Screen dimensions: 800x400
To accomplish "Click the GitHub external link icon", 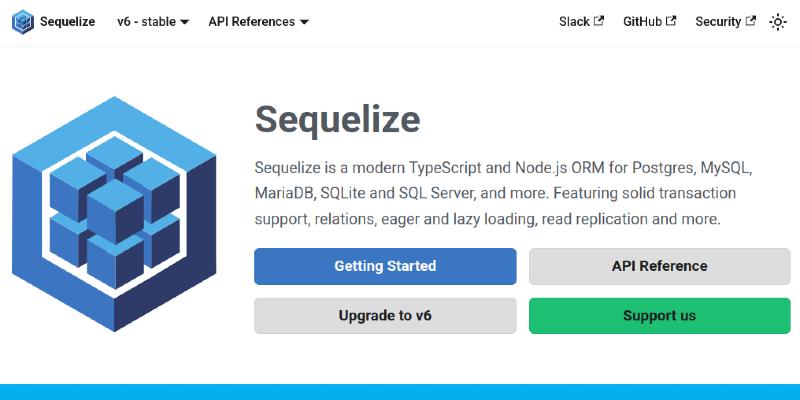I will point(671,21).
